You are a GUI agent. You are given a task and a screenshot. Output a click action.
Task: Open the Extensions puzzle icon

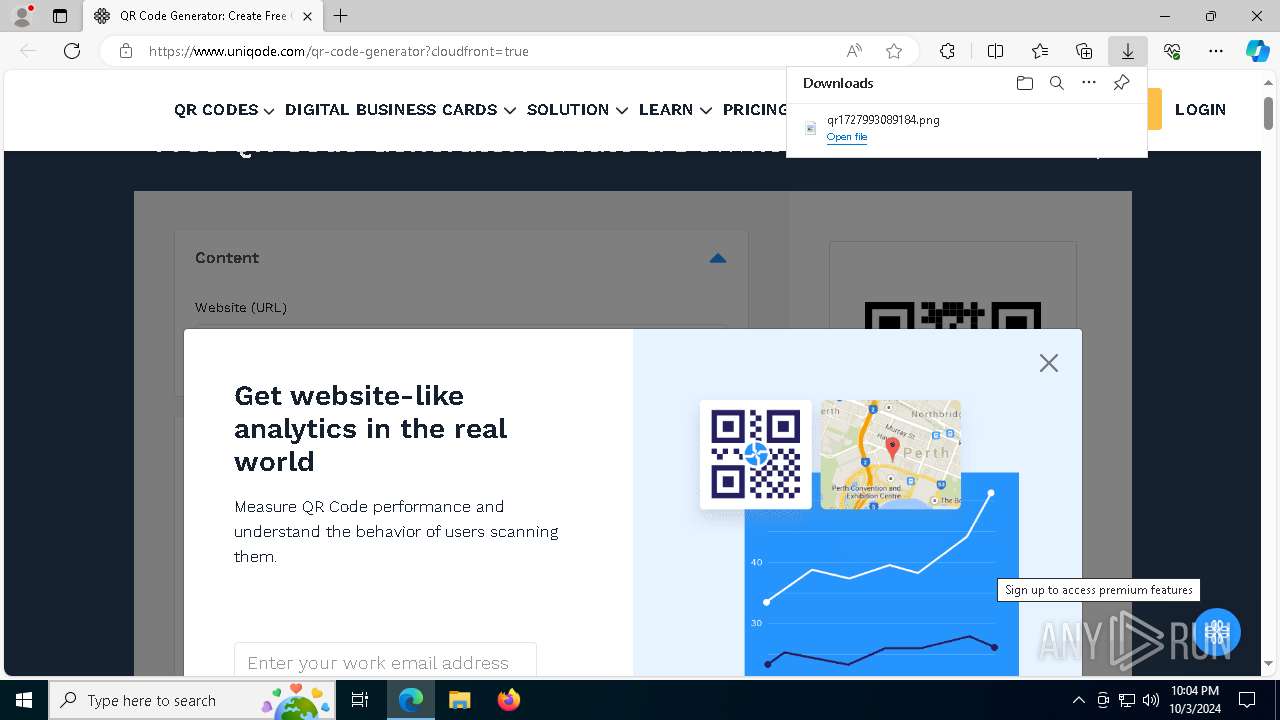(947, 51)
